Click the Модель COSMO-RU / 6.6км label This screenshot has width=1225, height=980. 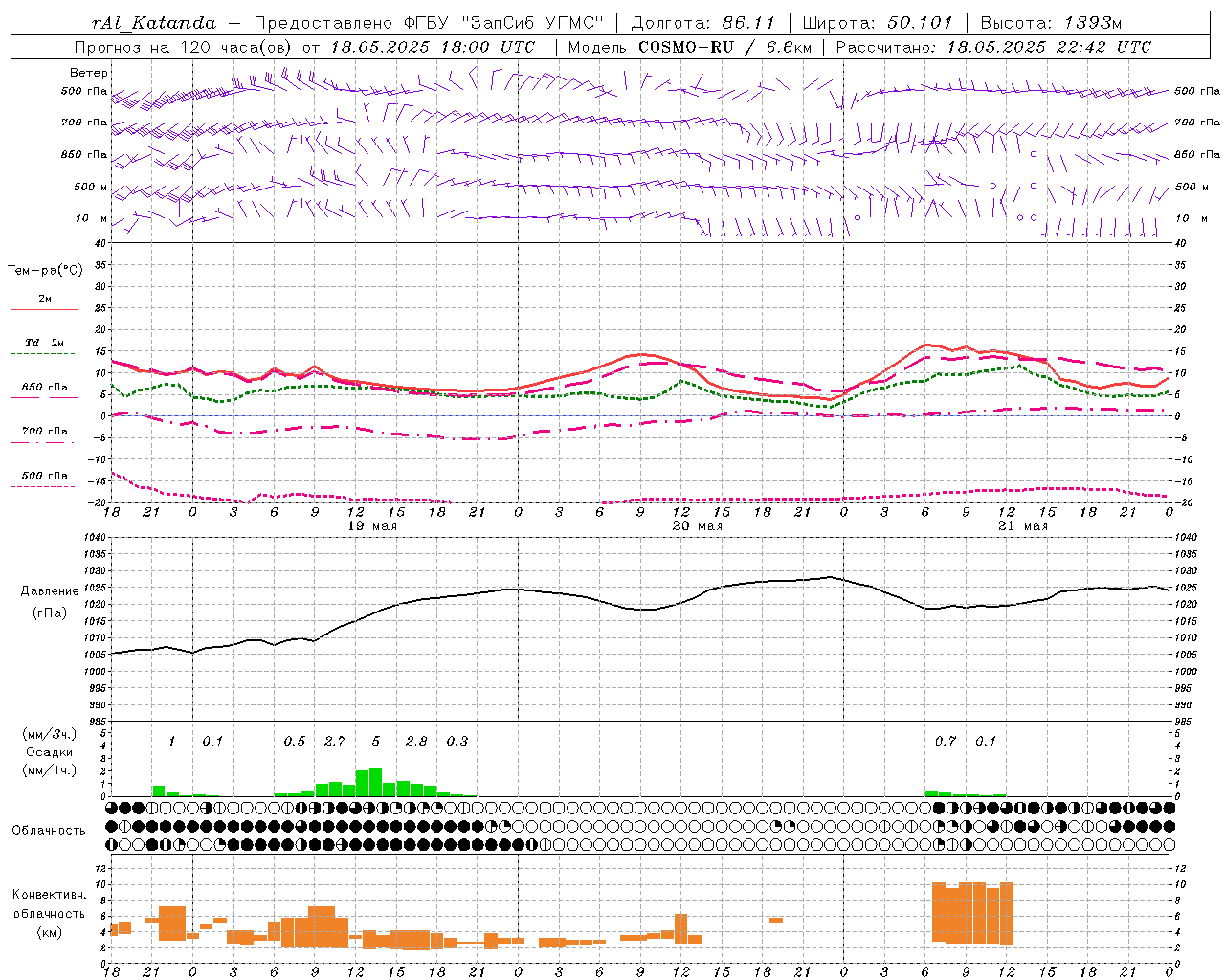click(x=689, y=47)
